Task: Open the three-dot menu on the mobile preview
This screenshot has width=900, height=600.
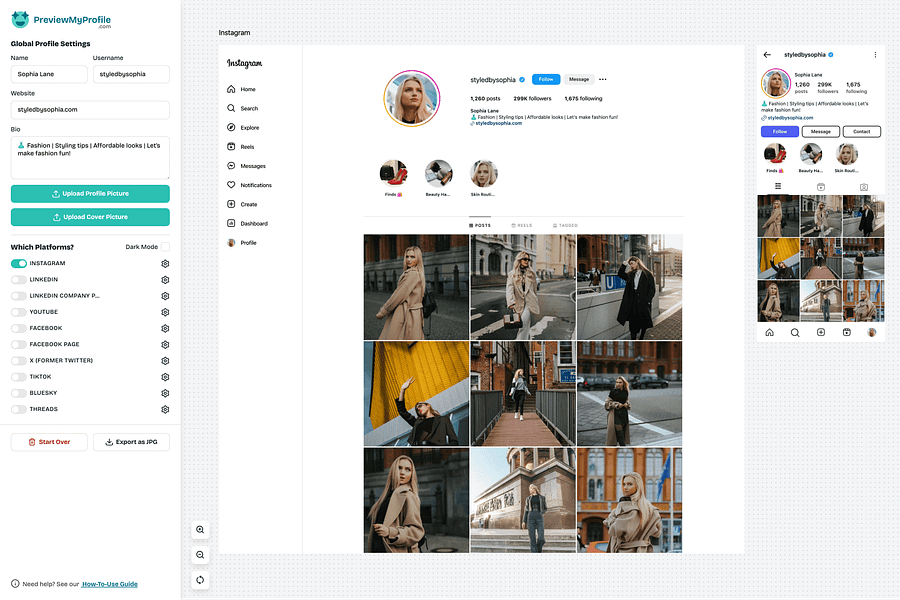Action: 877,54
